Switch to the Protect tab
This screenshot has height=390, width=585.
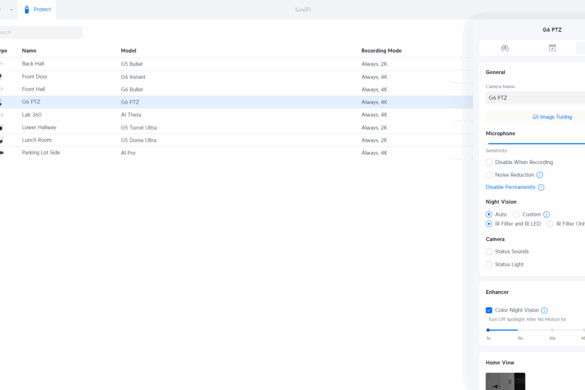[x=37, y=9]
